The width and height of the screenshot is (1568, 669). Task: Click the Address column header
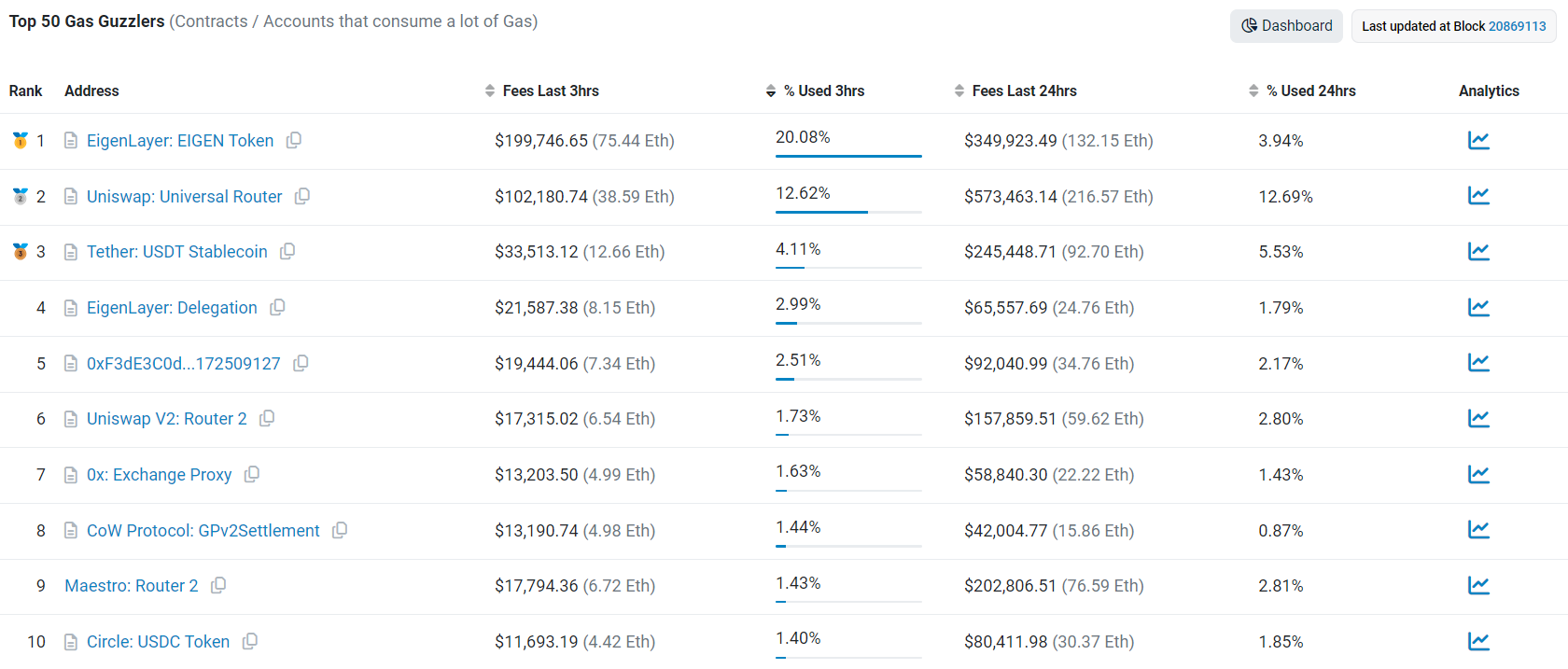[91, 91]
